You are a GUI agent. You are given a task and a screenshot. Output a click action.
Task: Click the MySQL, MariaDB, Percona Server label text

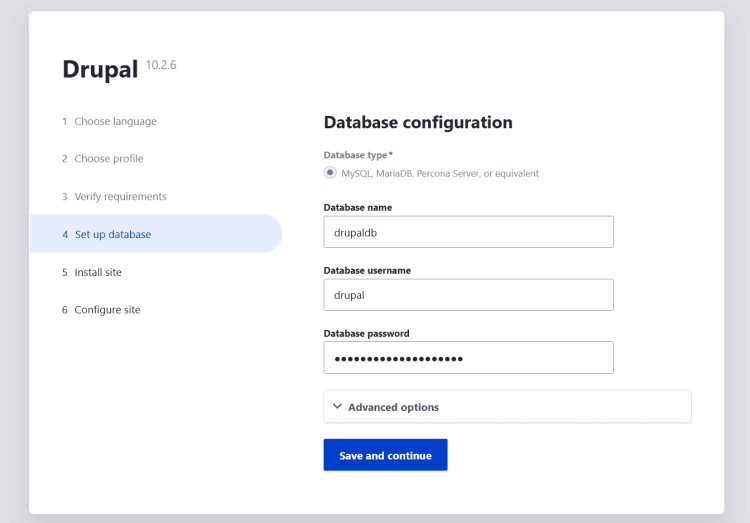(x=440, y=174)
